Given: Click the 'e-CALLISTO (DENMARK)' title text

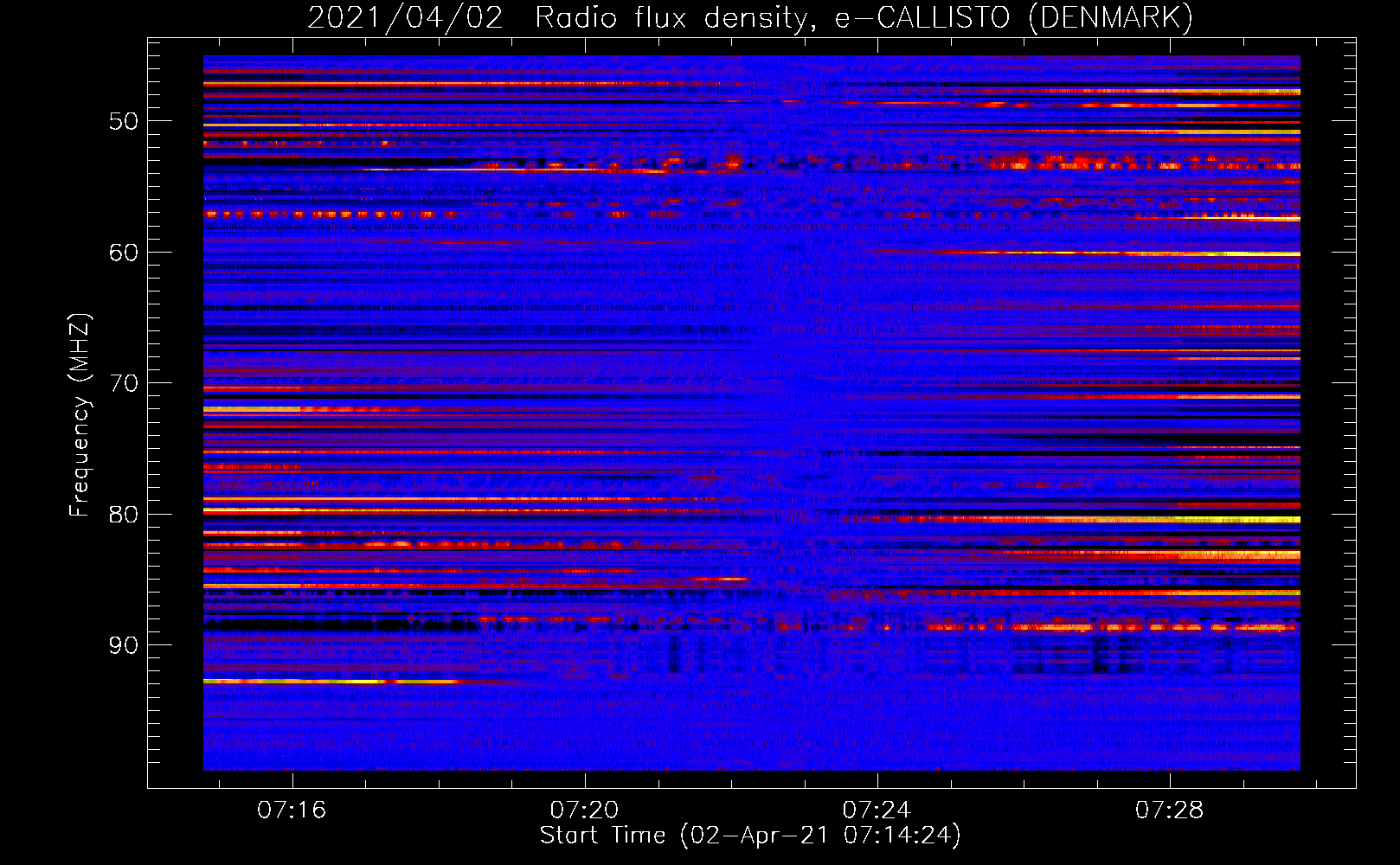Looking at the screenshot, I should (x=1014, y=18).
